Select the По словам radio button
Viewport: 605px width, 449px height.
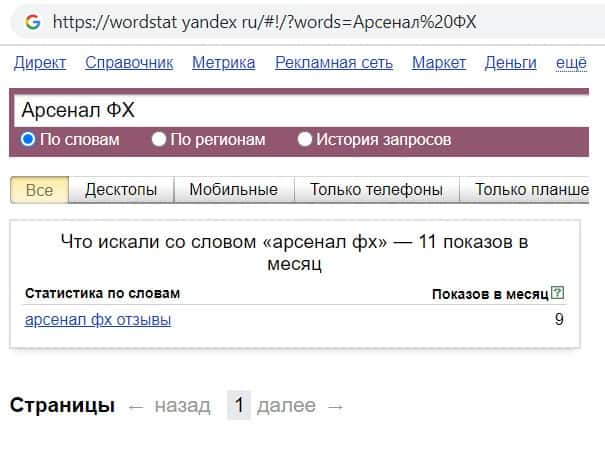[28, 139]
